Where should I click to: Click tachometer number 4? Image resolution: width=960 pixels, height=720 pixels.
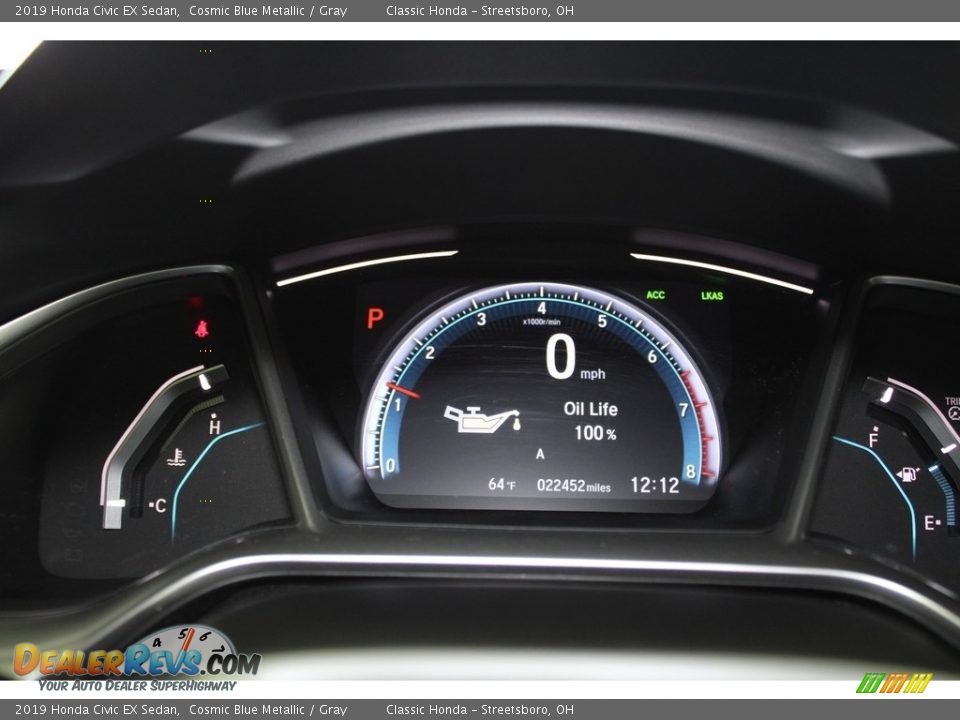tap(541, 308)
